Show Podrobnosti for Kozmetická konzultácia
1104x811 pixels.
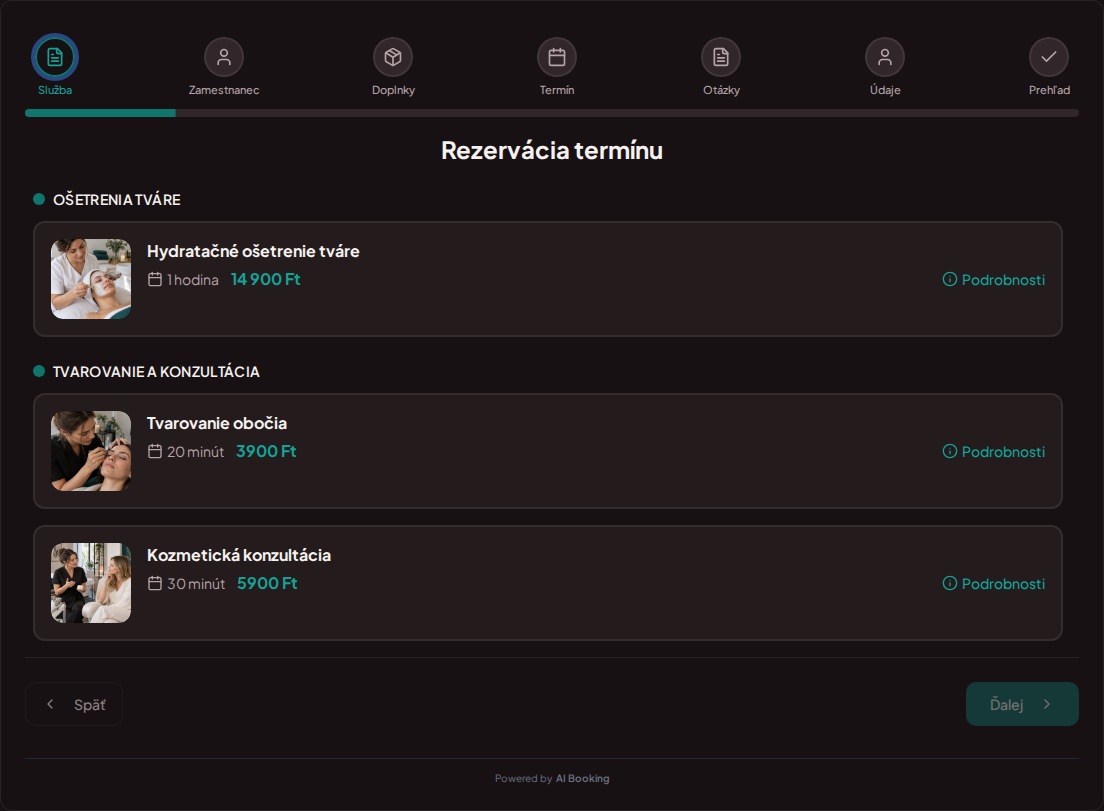993,584
